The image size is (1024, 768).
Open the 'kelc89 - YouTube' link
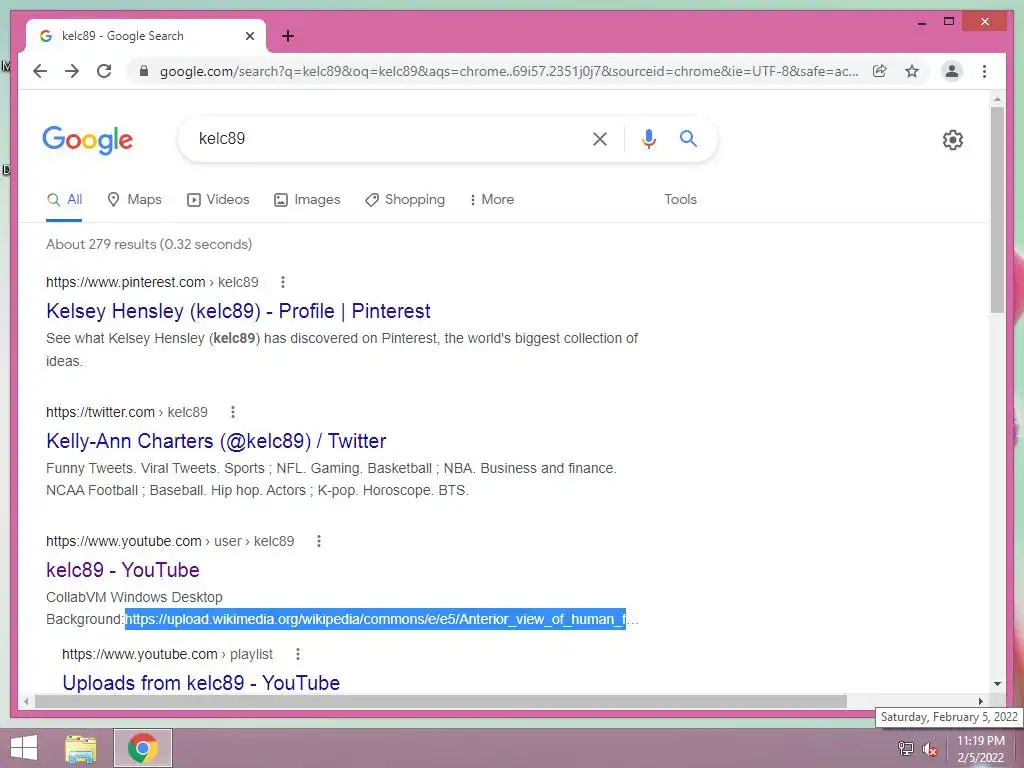click(123, 570)
